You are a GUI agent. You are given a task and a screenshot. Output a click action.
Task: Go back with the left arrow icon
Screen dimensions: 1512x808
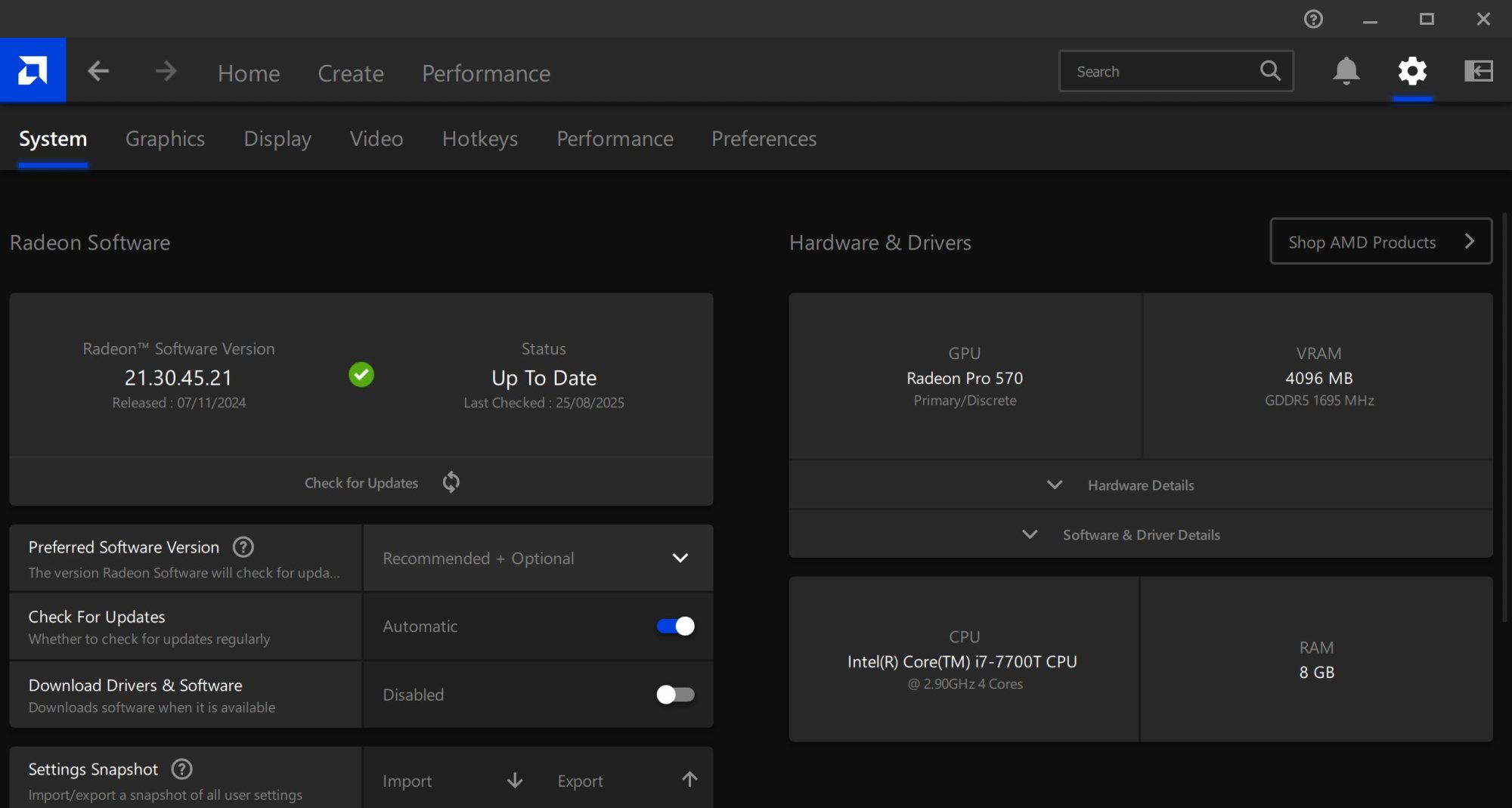tap(98, 71)
